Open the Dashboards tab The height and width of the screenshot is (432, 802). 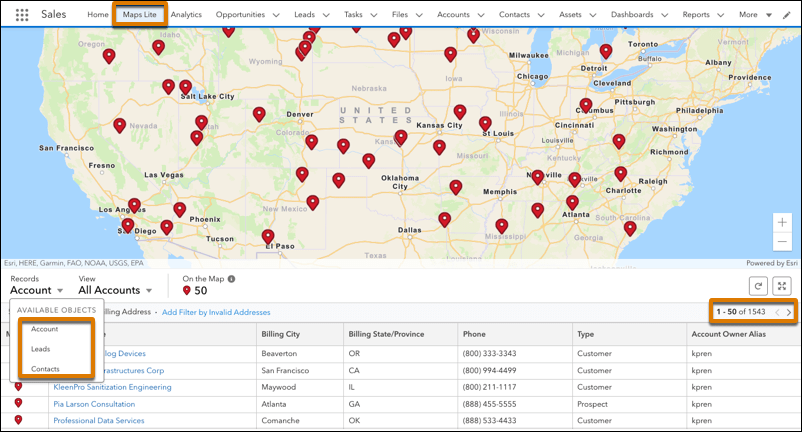tap(632, 15)
